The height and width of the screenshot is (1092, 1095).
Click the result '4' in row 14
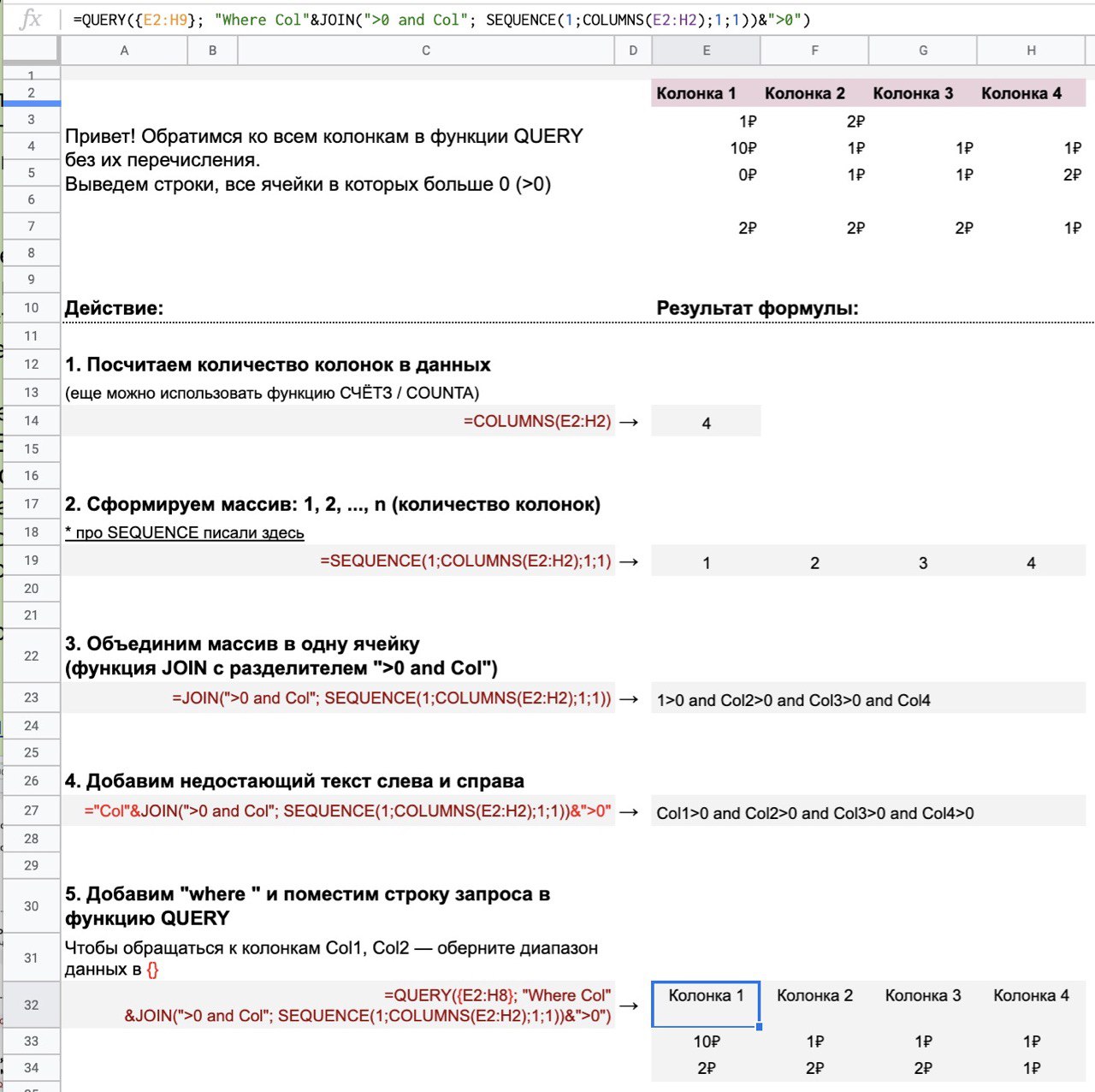click(x=707, y=422)
